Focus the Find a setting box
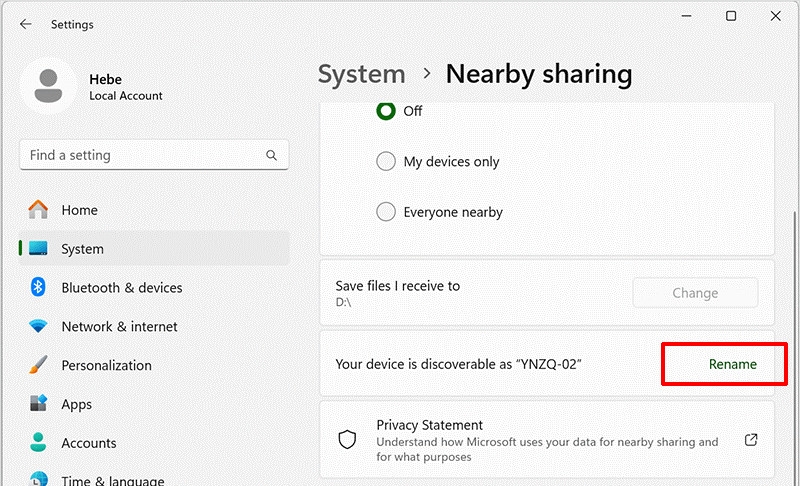This screenshot has height=486, width=800. [x=154, y=155]
